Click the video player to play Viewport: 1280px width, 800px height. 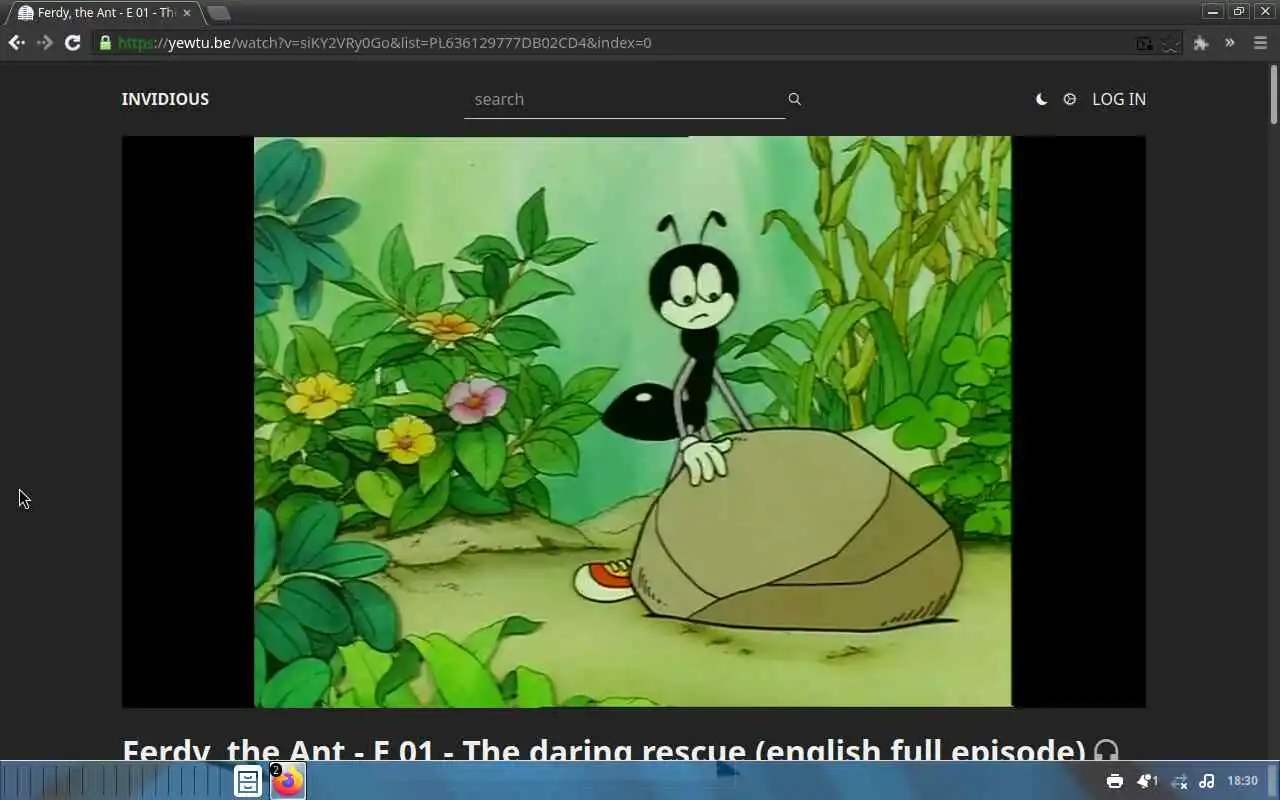coord(633,421)
